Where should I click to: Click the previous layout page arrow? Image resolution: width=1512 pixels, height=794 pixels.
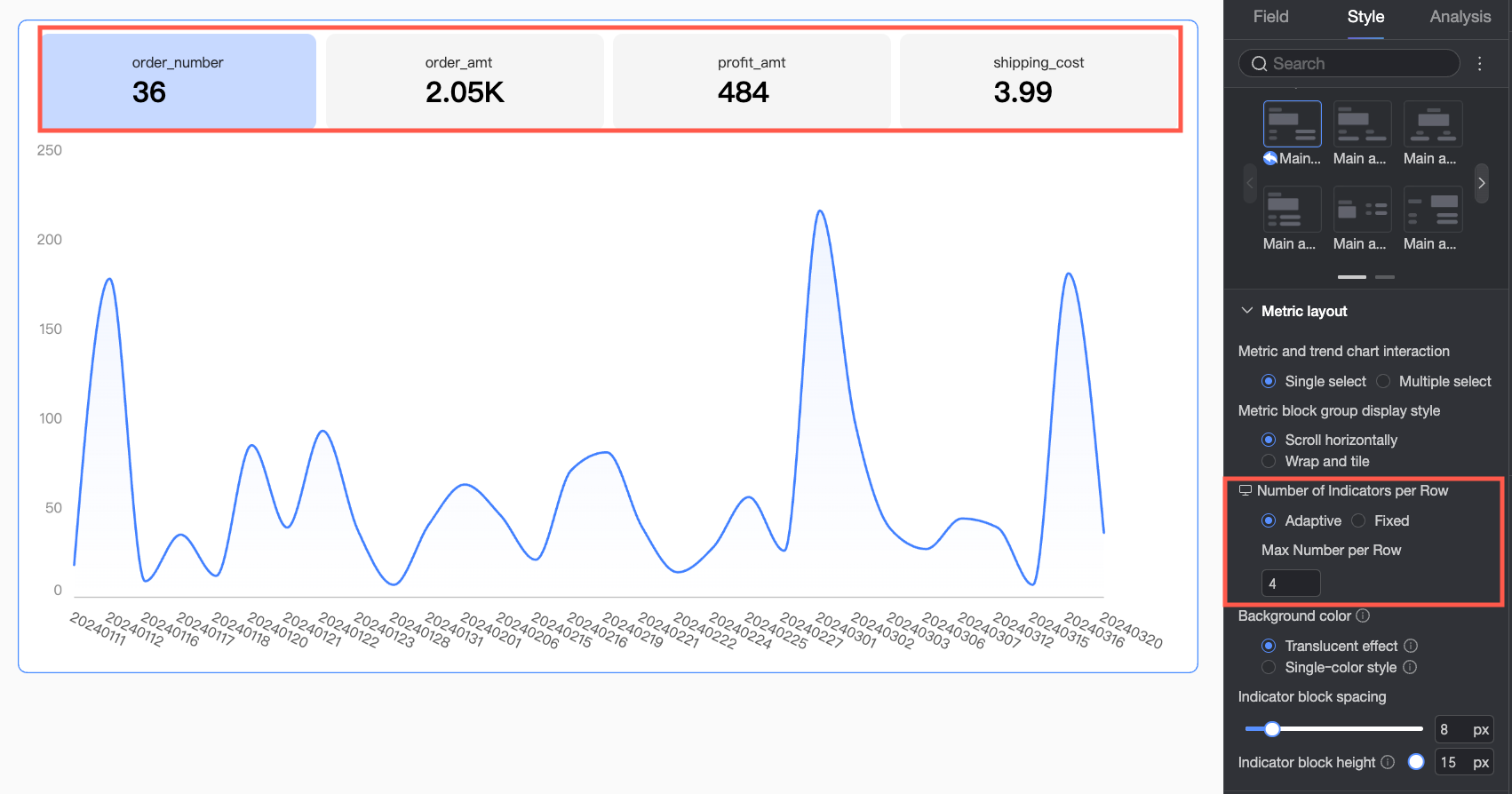click(x=1250, y=183)
